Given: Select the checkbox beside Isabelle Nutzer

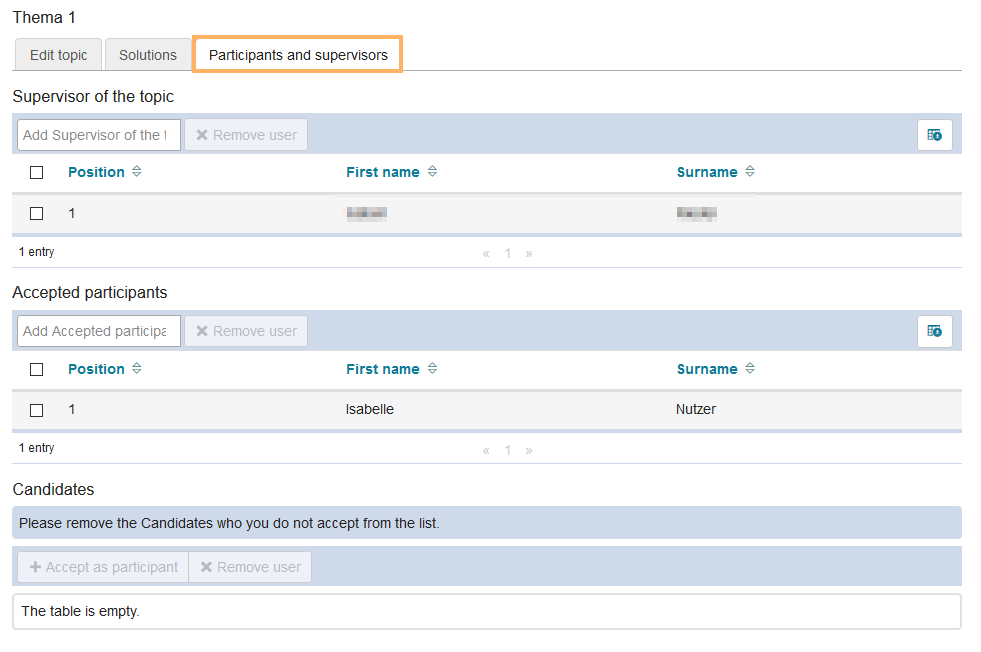Looking at the screenshot, I should tap(37, 410).
